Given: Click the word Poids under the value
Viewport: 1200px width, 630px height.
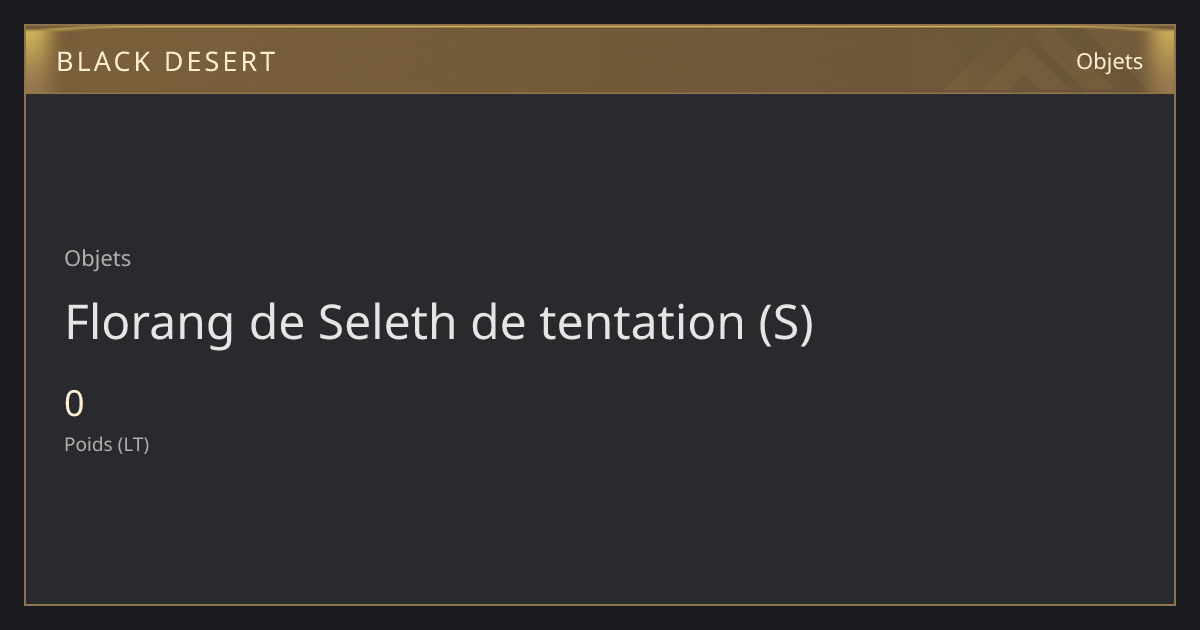Looking at the screenshot, I should click(89, 444).
